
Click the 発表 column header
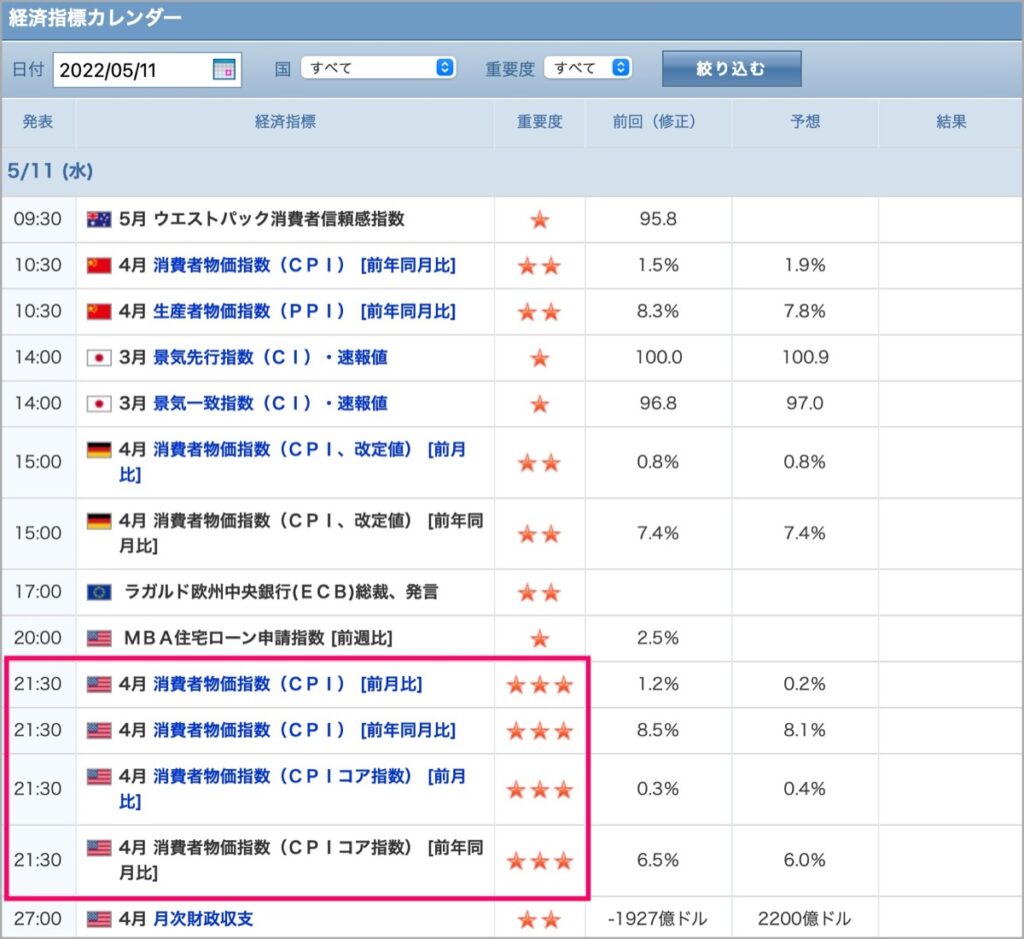click(x=38, y=121)
